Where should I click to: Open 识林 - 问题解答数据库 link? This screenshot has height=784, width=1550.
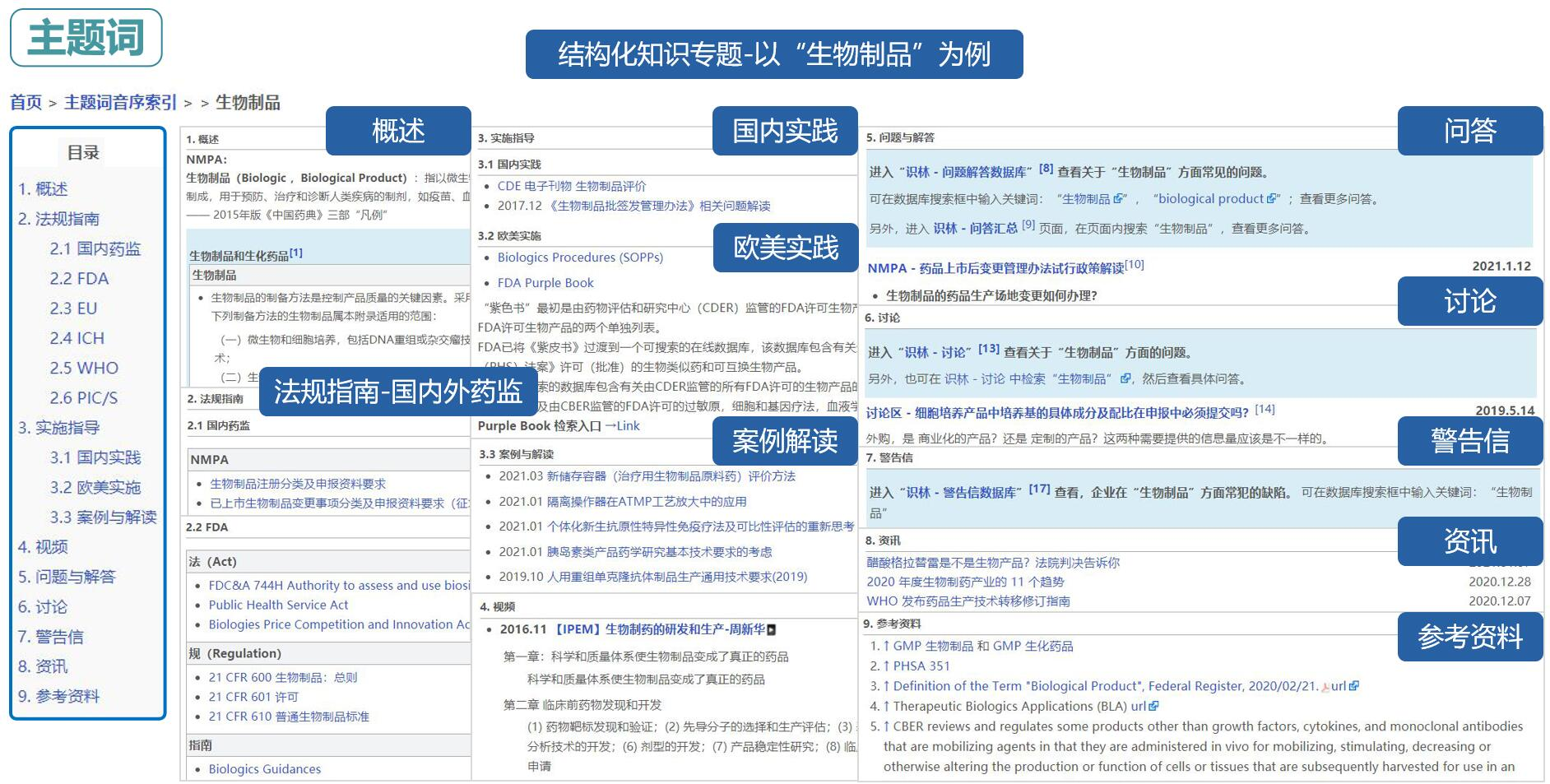pos(966,172)
